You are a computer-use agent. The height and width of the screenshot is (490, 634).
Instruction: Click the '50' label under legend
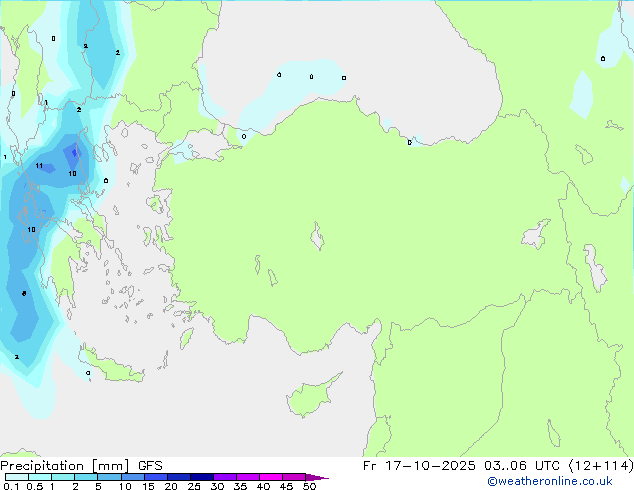tap(309, 486)
